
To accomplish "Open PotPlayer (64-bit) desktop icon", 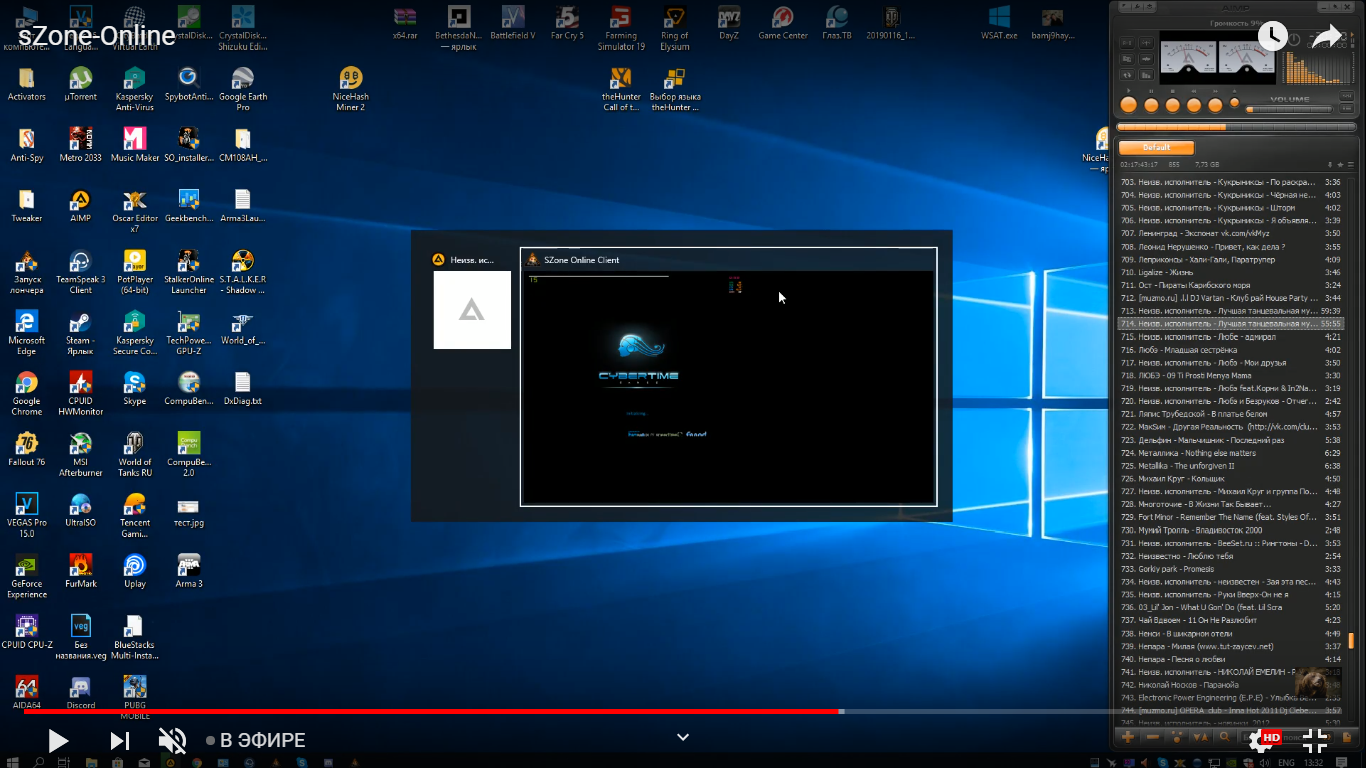I will [134, 272].
